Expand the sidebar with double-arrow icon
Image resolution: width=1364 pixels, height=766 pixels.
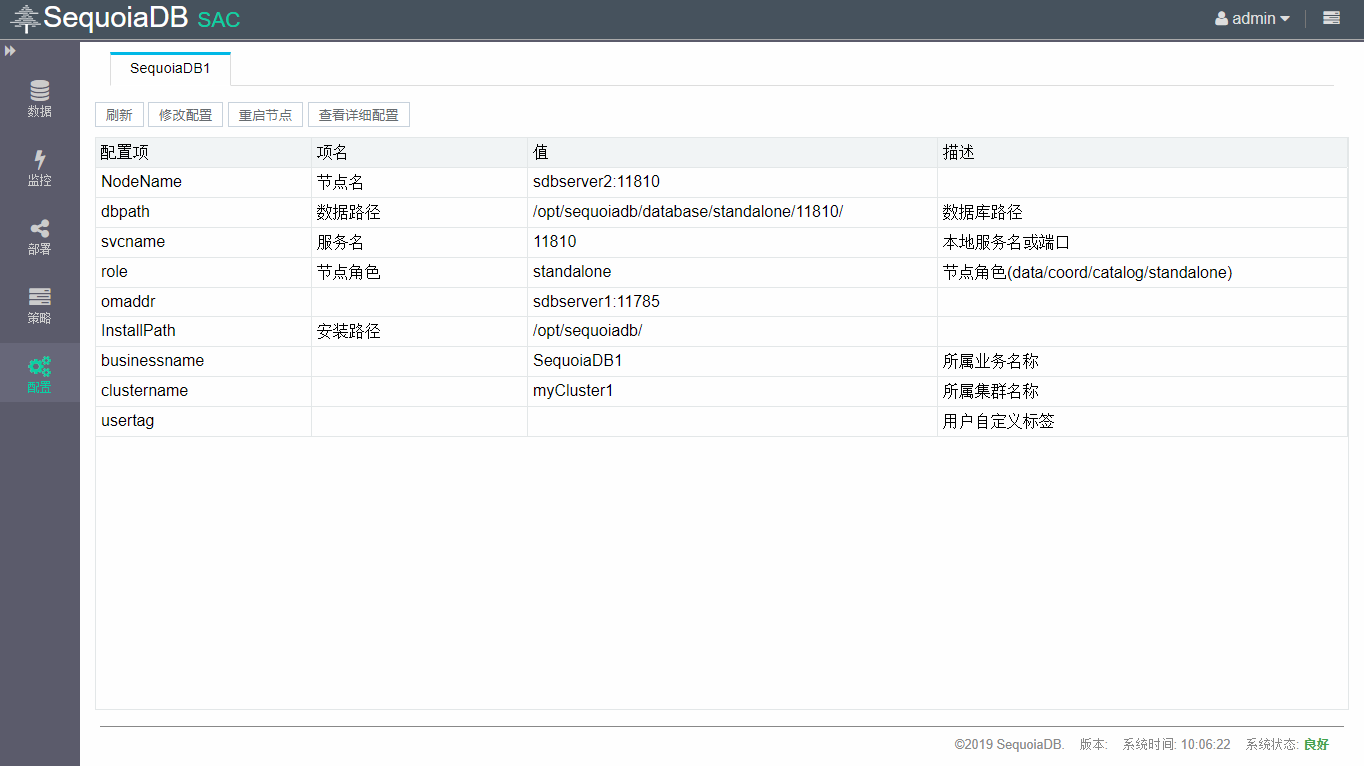pyautogui.click(x=10, y=51)
